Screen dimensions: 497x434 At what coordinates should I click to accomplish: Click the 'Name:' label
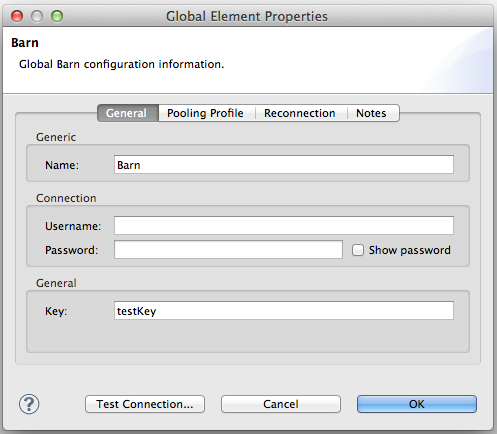(x=62, y=165)
